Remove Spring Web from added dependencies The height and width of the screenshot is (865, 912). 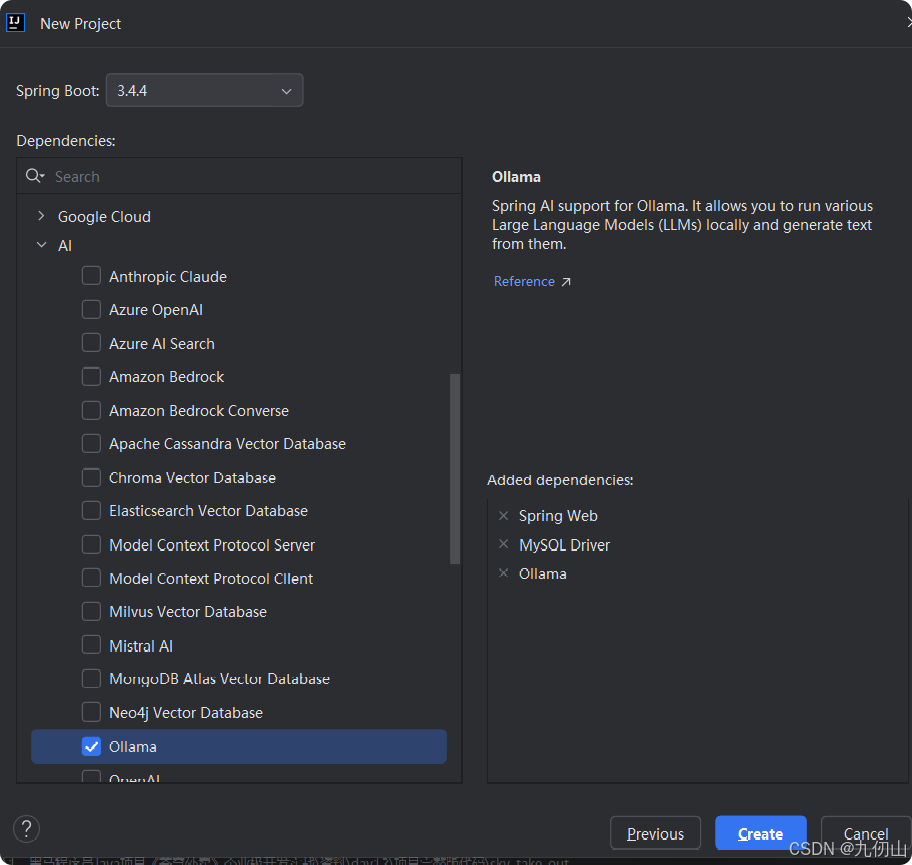(x=504, y=515)
